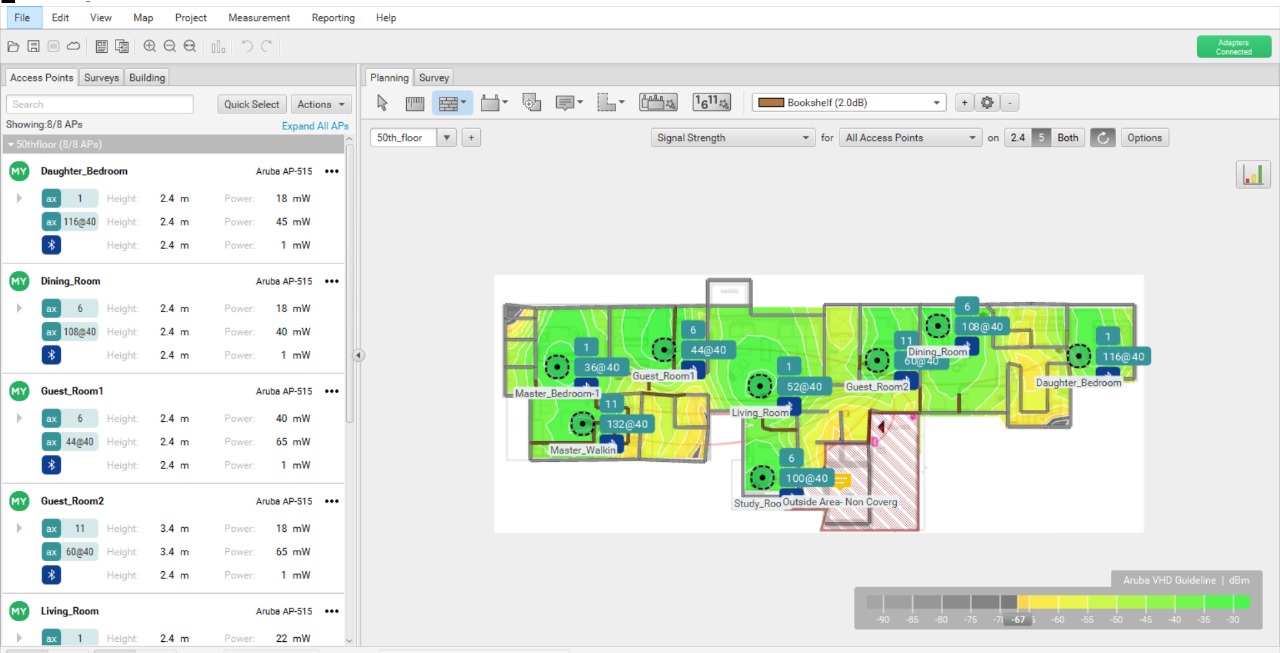Click the -67 threshold handle on legend
Screen dimensions: 1280x653
pyautogui.click(x=1017, y=620)
